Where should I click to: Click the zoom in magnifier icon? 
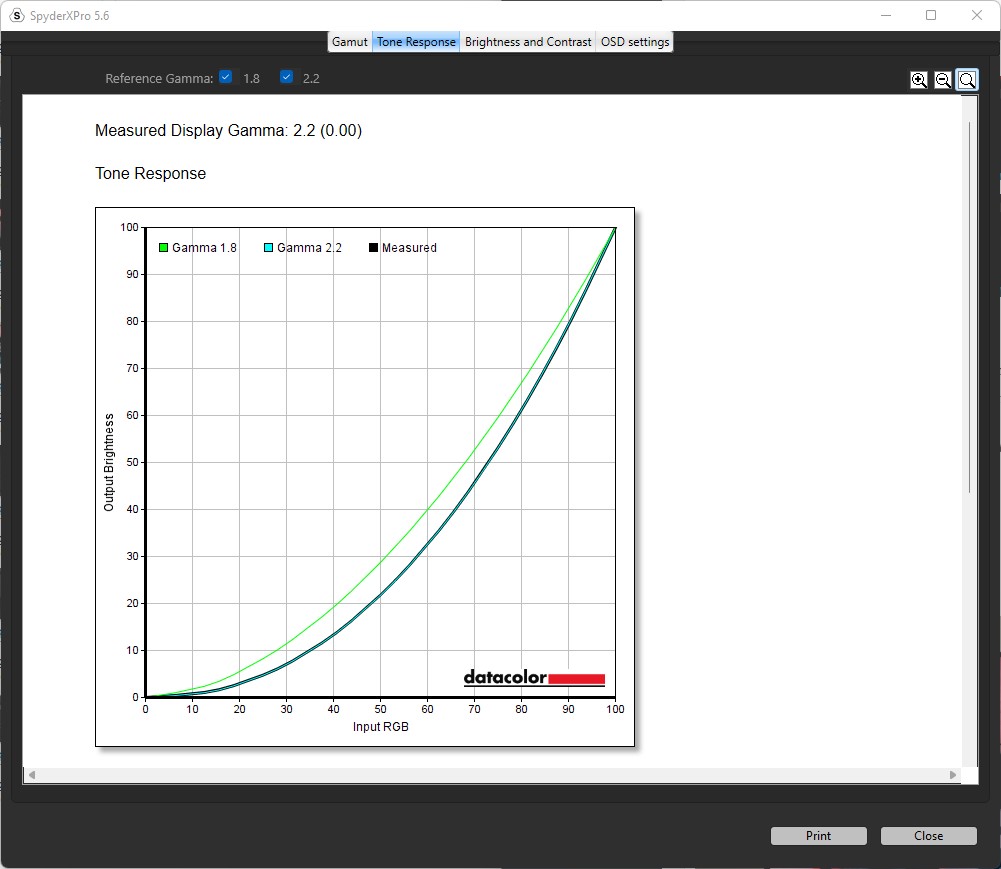[x=919, y=80]
